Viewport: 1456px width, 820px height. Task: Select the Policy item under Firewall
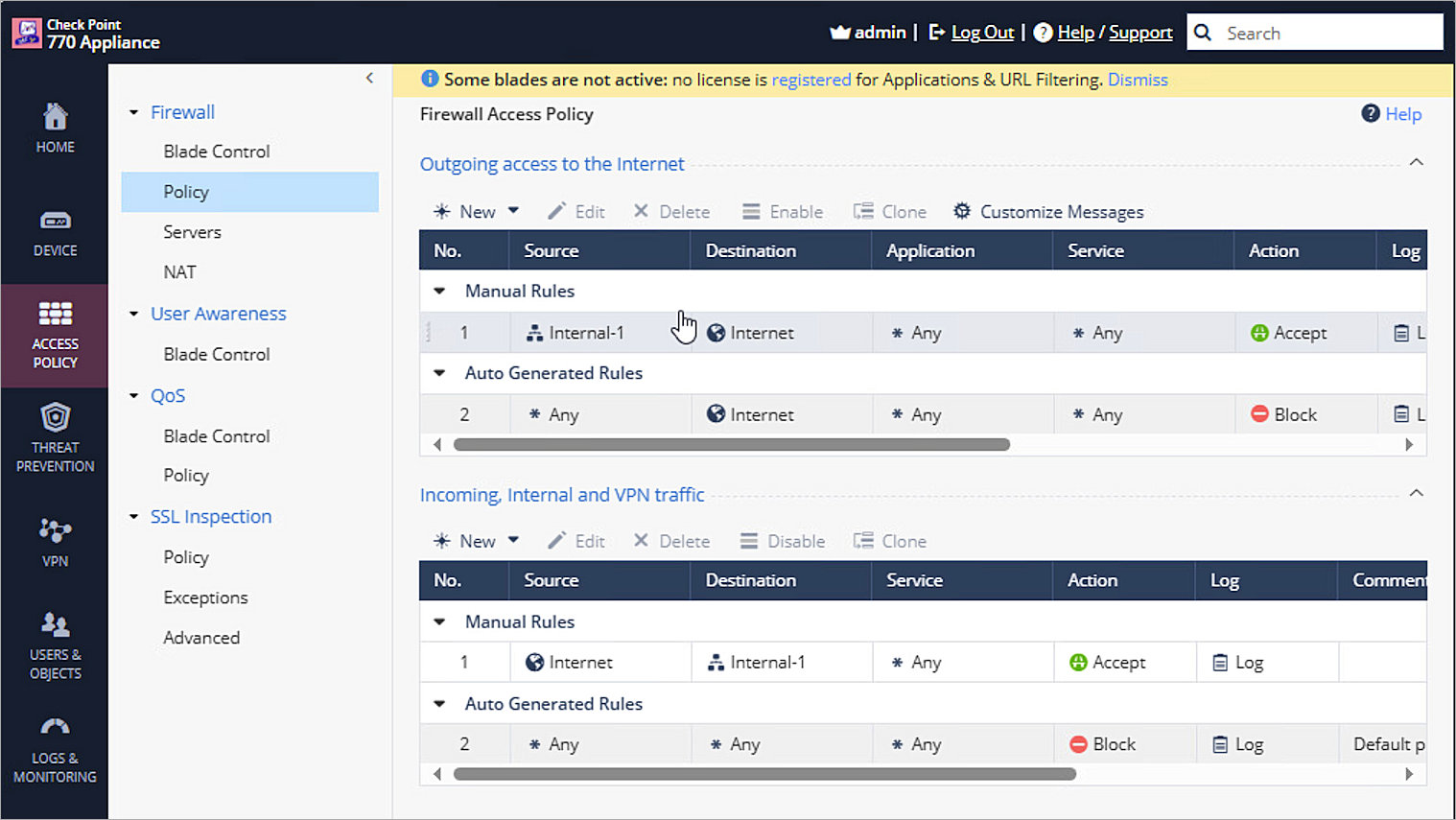click(x=185, y=191)
